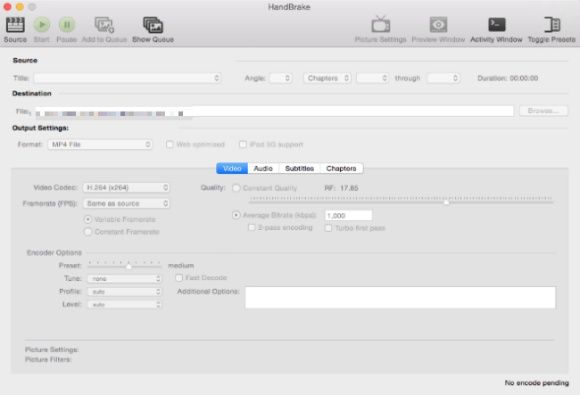
Task: Click the Browse button
Action: point(543,111)
